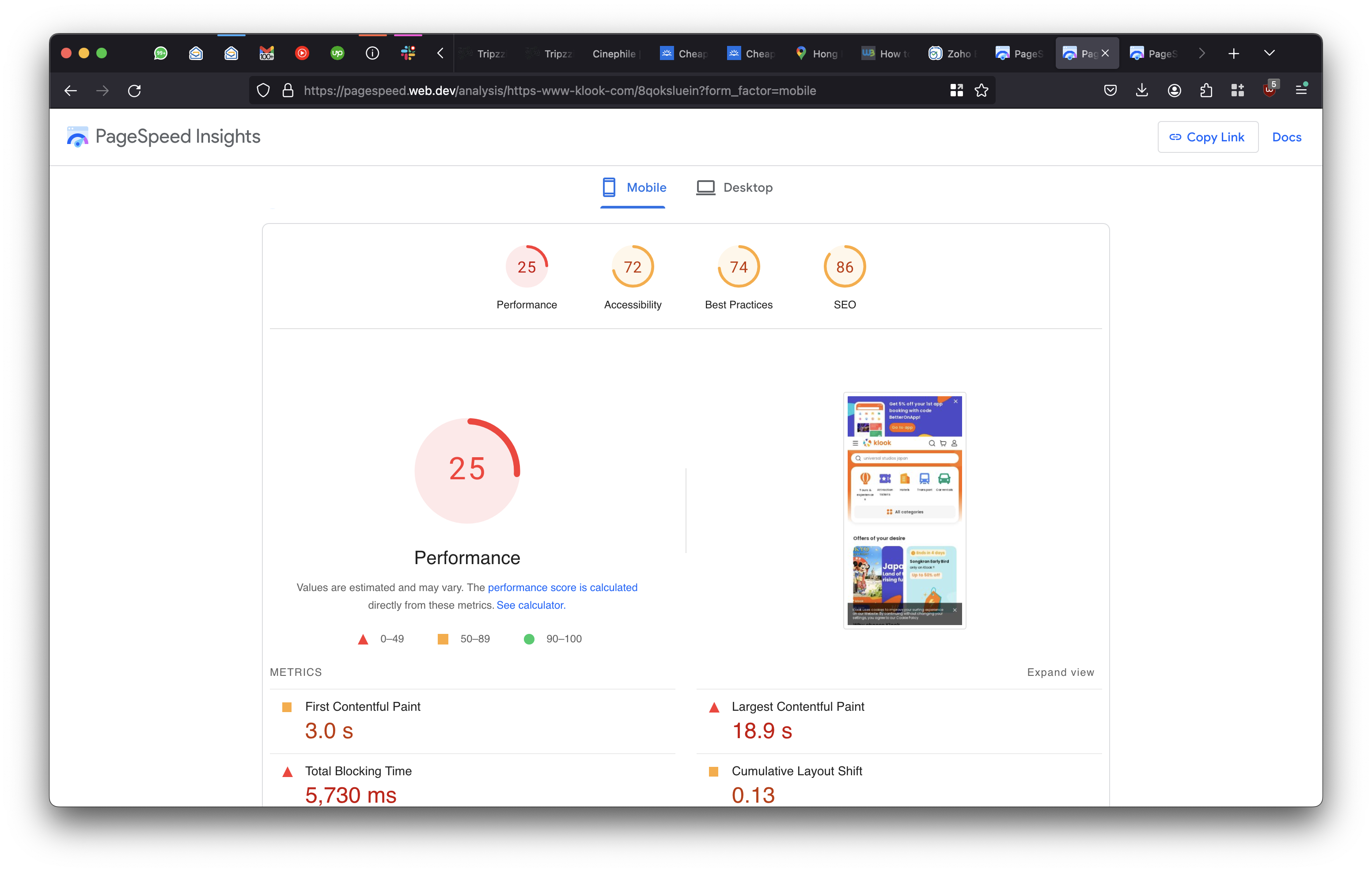
Task: Click the Accessibility score gauge 72
Action: point(633,267)
